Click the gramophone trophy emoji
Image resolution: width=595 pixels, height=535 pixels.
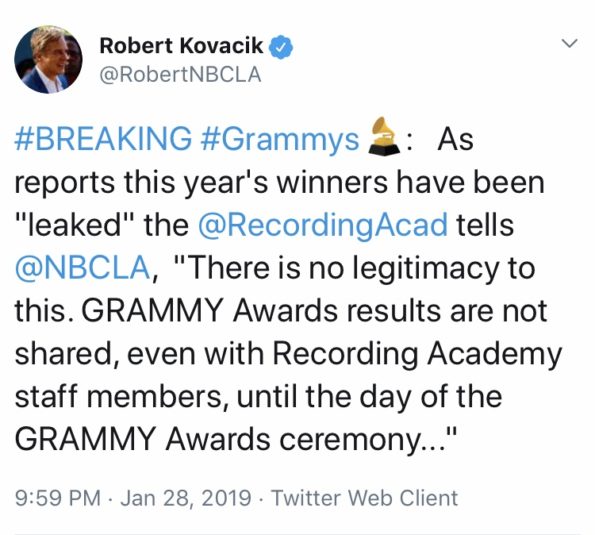[x=384, y=136]
